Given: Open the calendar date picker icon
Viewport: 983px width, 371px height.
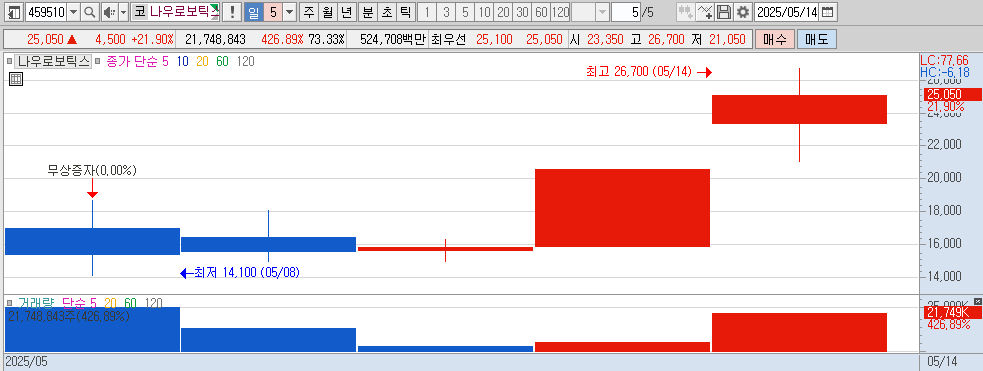Looking at the screenshot, I should [x=828, y=12].
